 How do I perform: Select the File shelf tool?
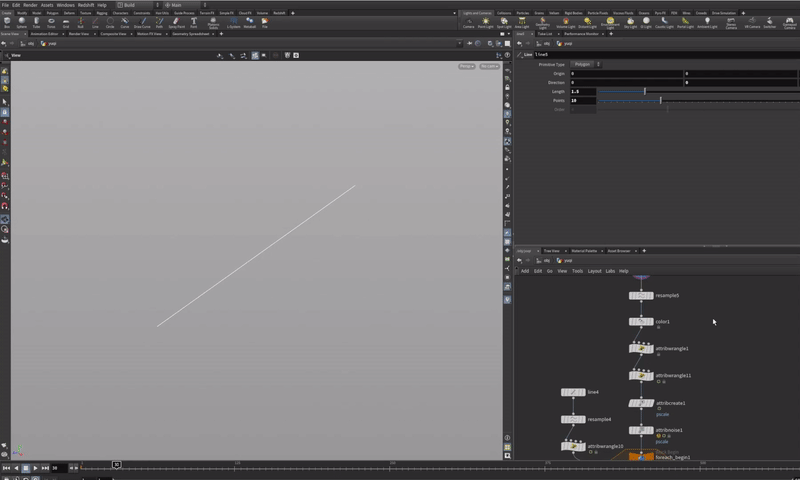coord(265,22)
